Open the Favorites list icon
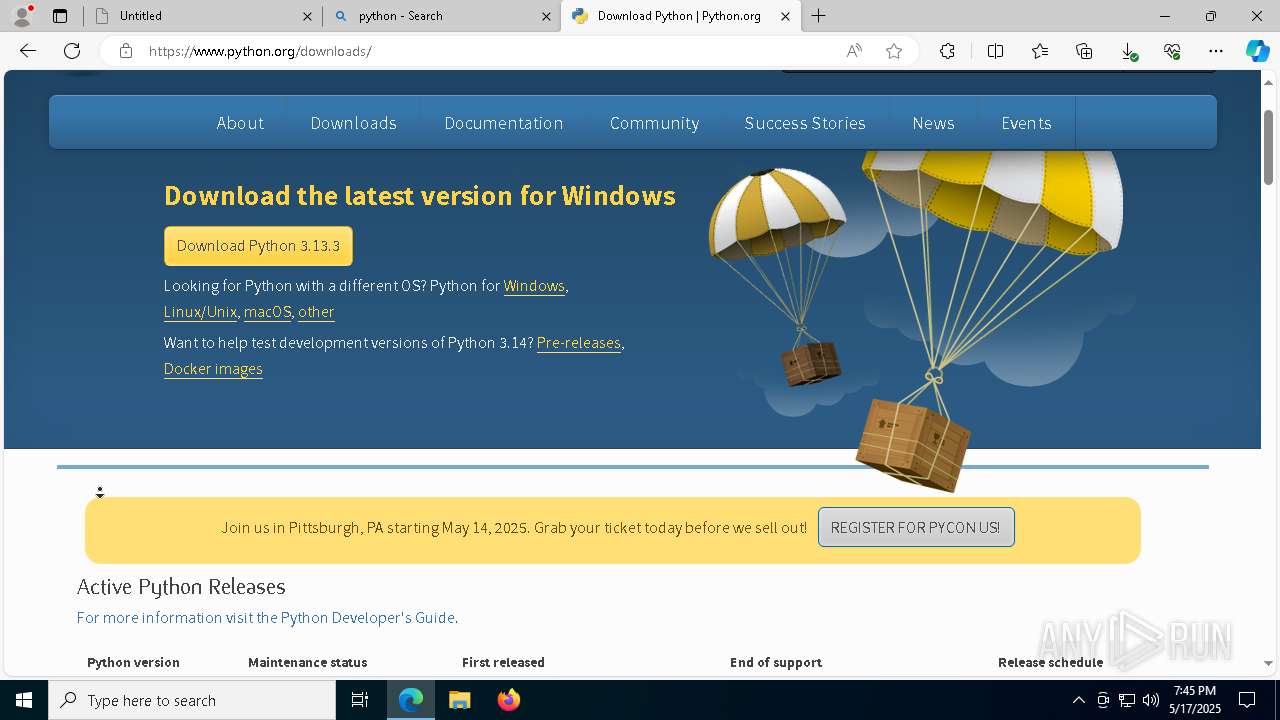This screenshot has width=1280, height=720. pyautogui.click(x=1040, y=51)
